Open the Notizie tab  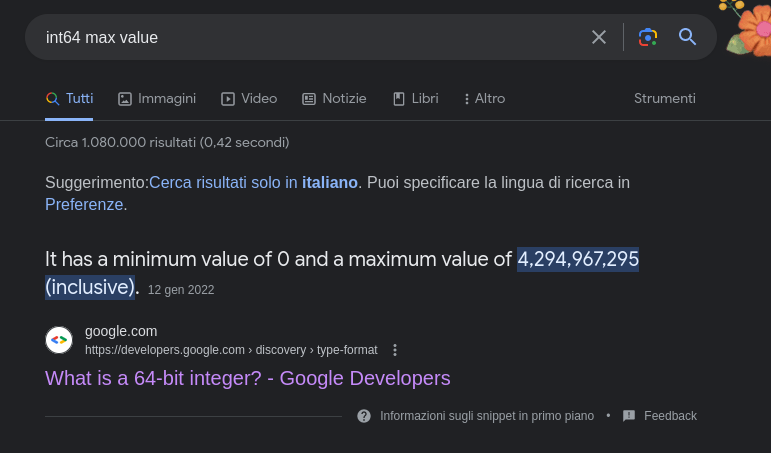(x=334, y=98)
